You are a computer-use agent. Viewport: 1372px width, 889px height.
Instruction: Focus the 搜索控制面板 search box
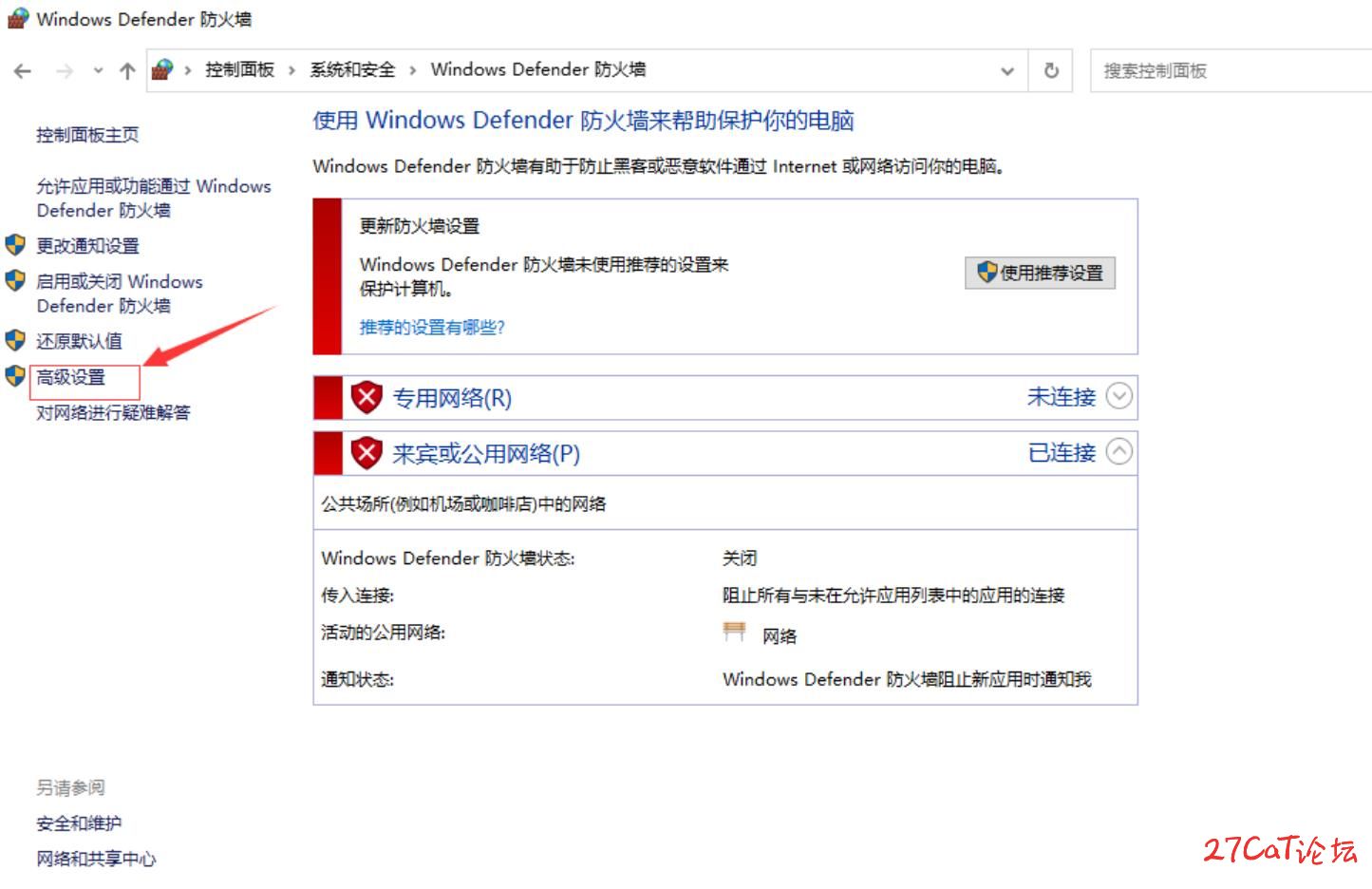pyautogui.click(x=1231, y=71)
